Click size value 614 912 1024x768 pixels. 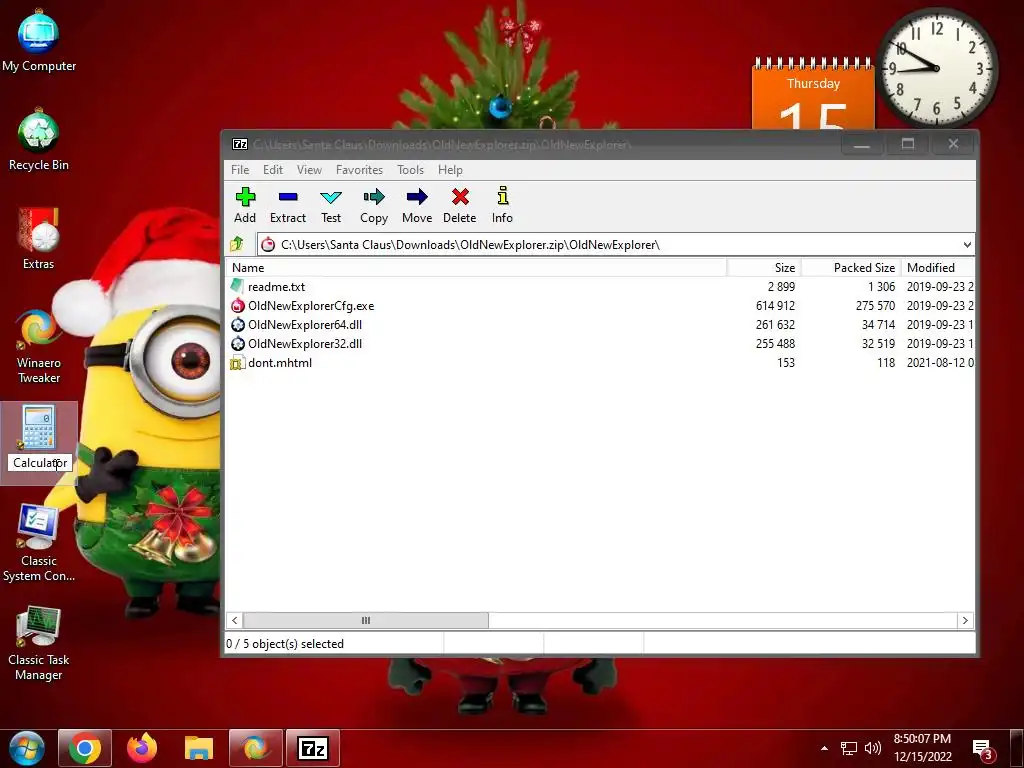coord(775,306)
